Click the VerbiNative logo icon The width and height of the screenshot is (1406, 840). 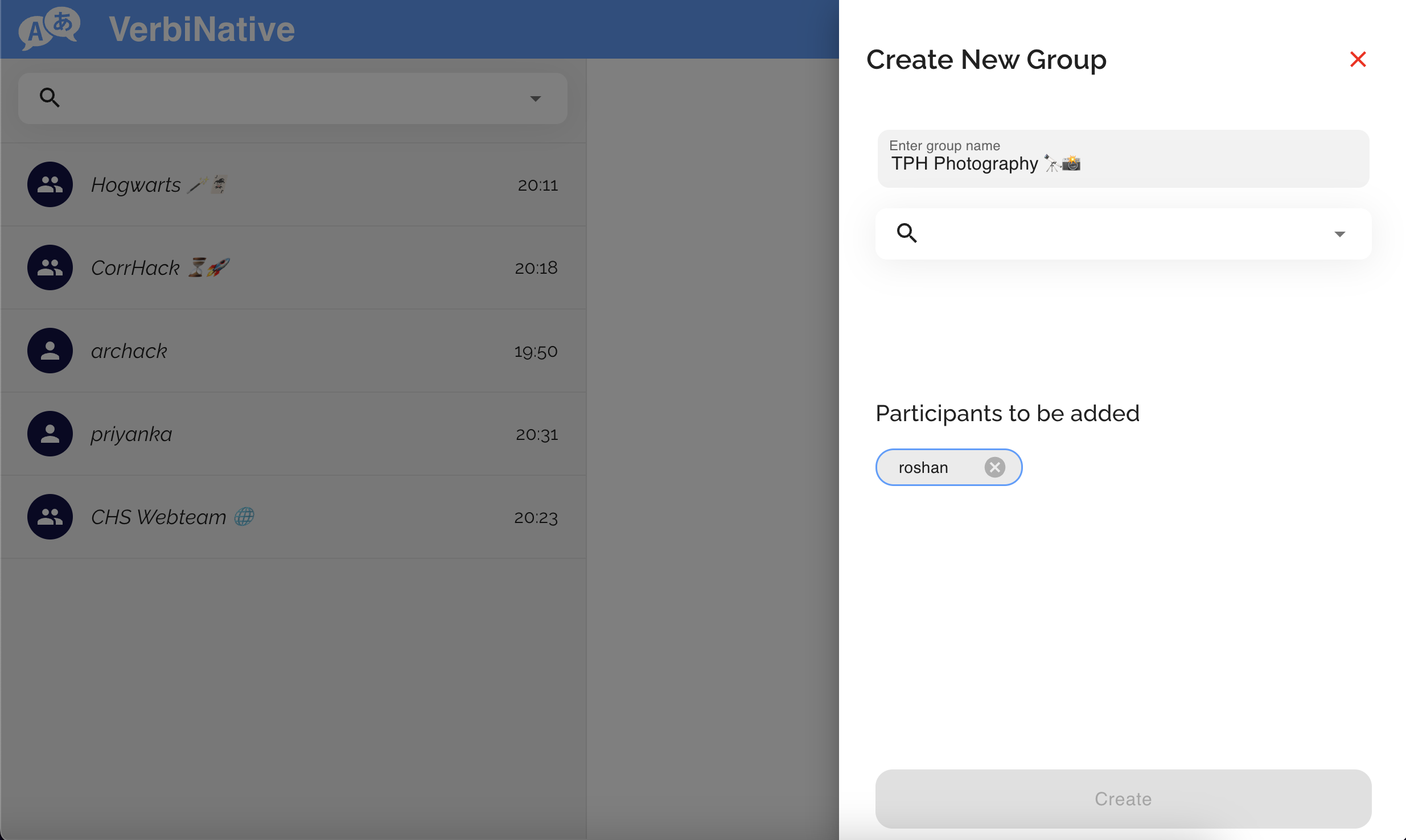pyautogui.click(x=50, y=28)
